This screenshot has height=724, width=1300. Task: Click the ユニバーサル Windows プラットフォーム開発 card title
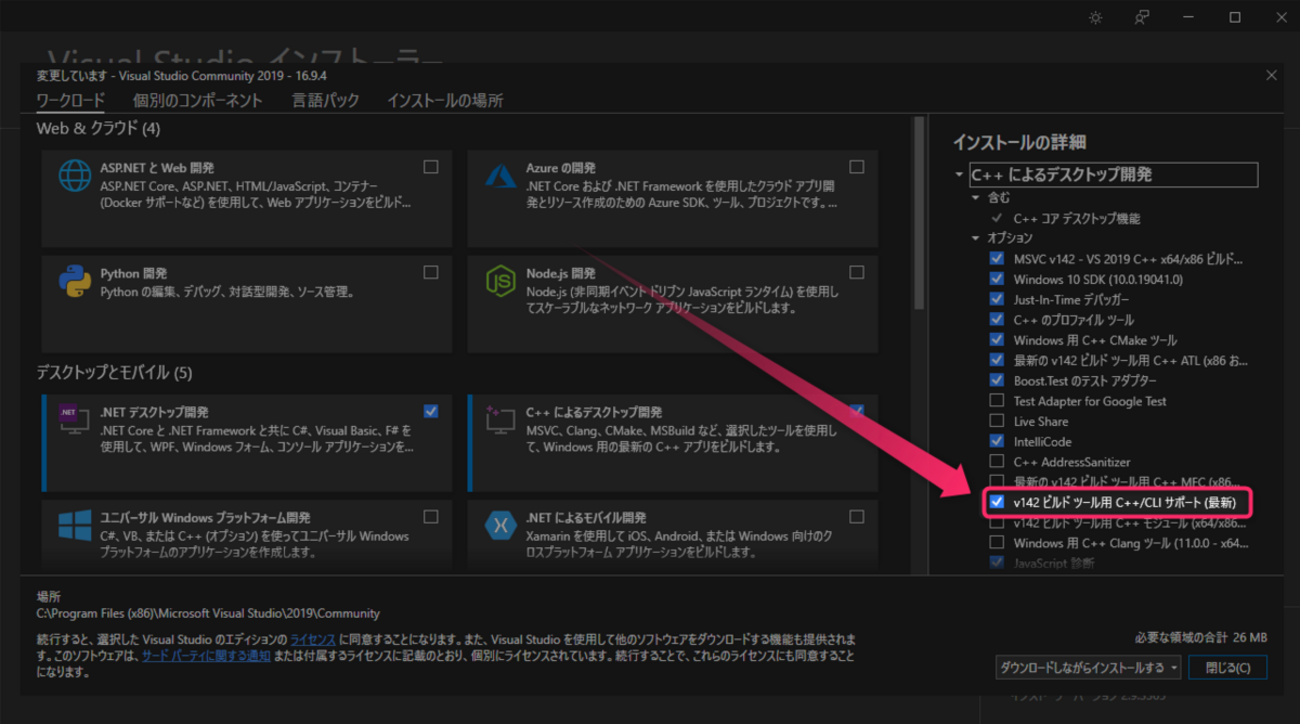tap(205, 518)
